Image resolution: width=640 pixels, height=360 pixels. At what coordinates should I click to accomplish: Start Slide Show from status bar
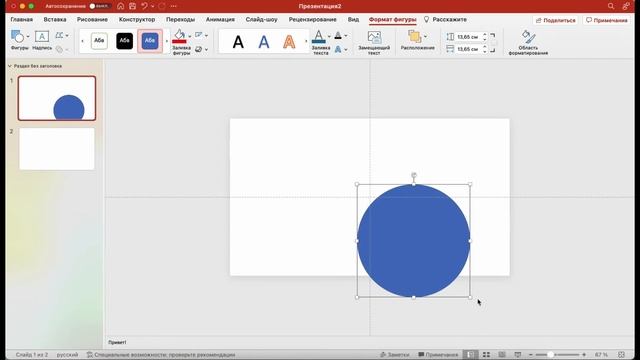(518, 354)
